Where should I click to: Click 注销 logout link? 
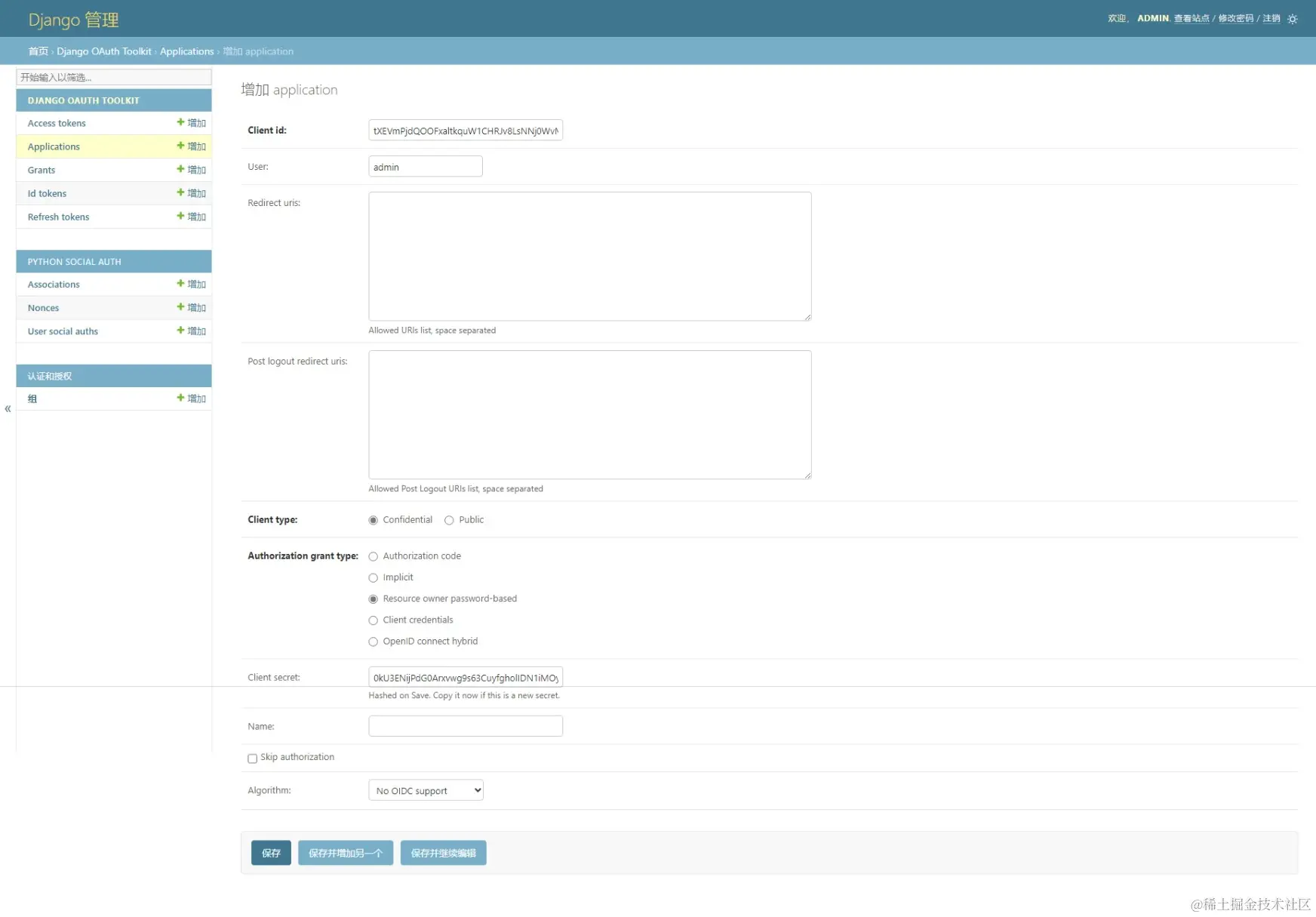coord(1271,19)
